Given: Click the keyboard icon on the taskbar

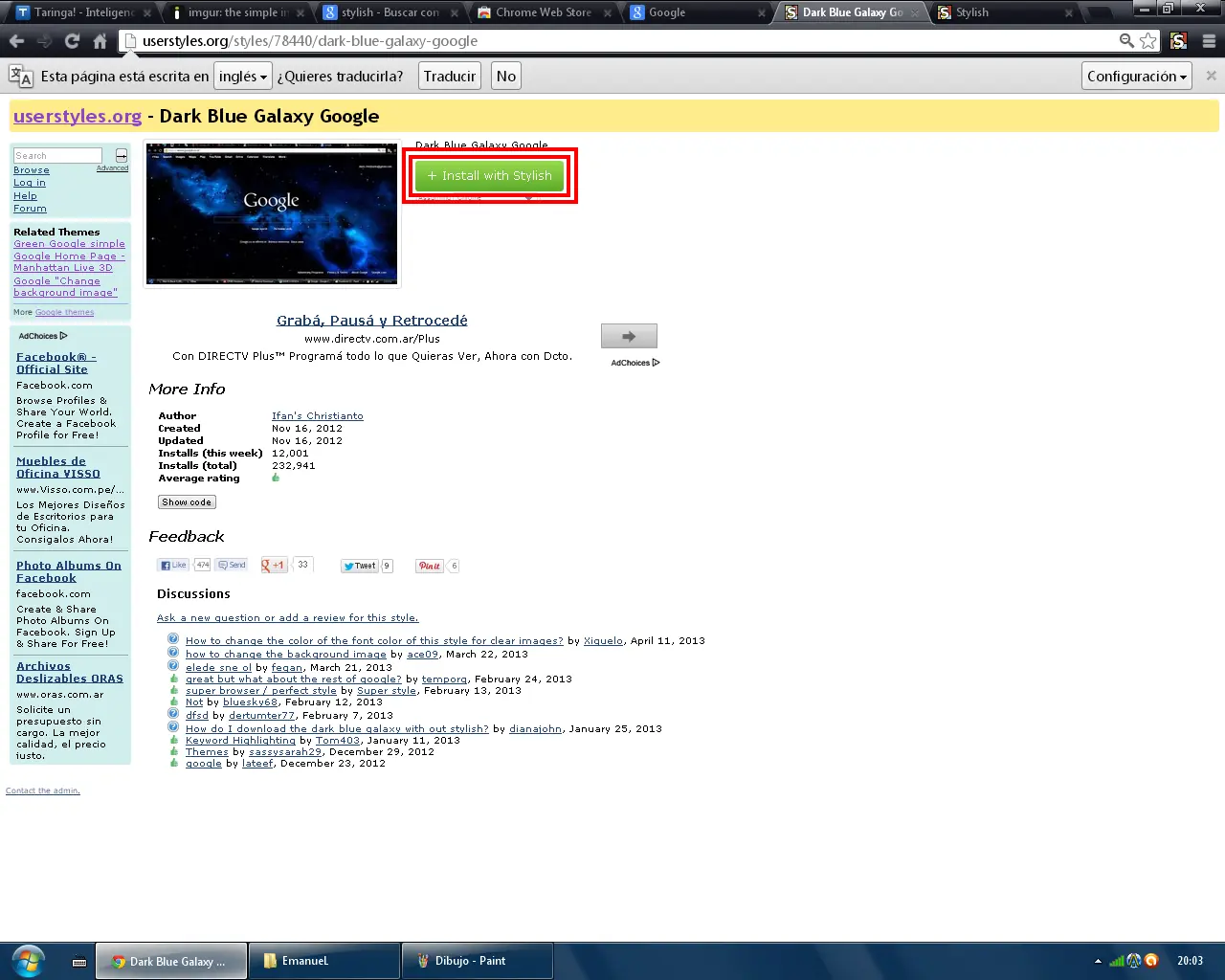Looking at the screenshot, I should [79, 962].
